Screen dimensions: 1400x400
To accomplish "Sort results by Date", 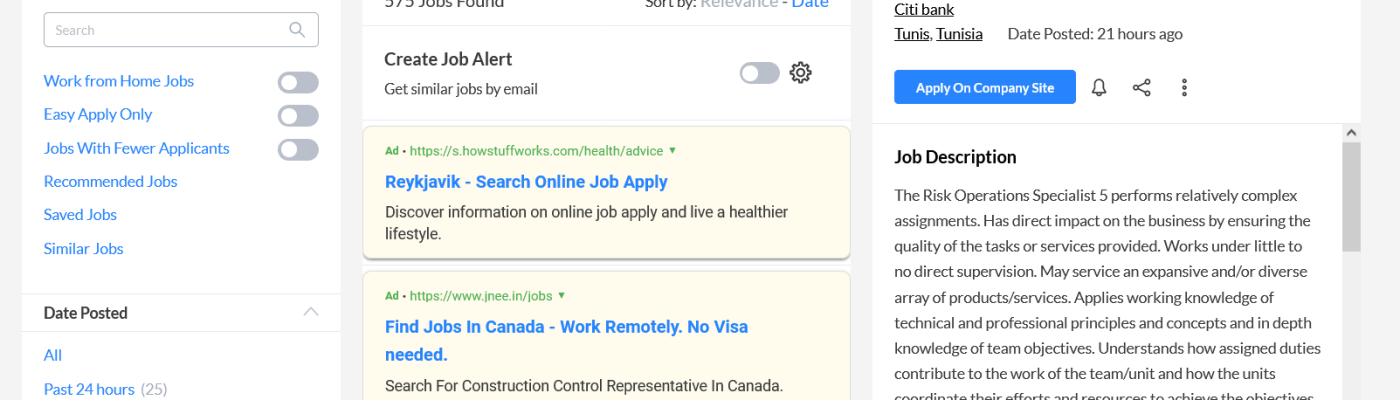I will 810,4.
